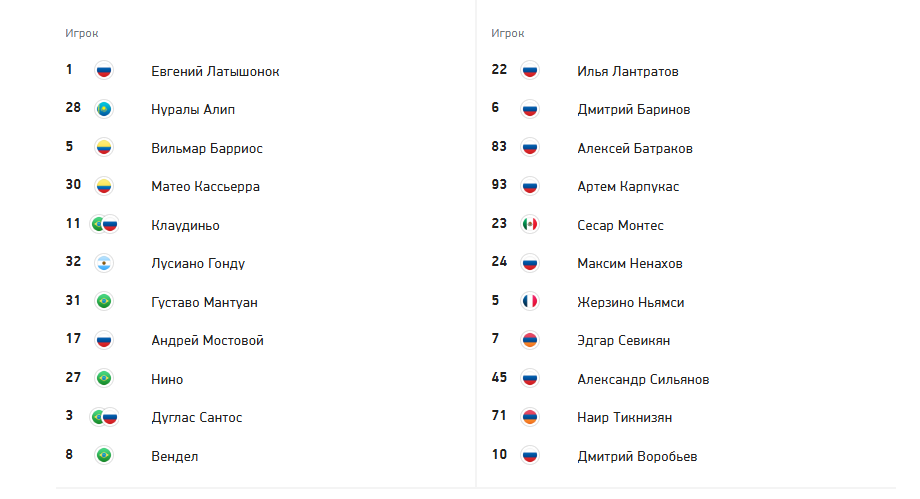The height and width of the screenshot is (499, 920).
Task: Click the double flag icon beside Дуглас Сантос
Action: click(104, 417)
